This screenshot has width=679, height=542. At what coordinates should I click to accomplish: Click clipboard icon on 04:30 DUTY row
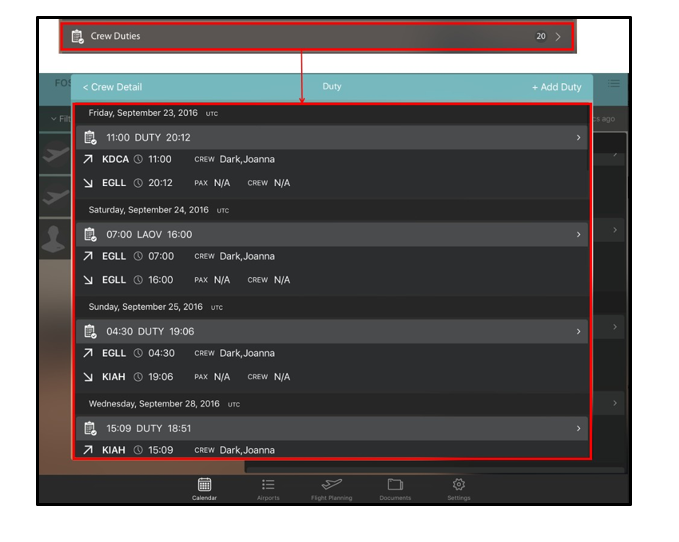(x=90, y=332)
